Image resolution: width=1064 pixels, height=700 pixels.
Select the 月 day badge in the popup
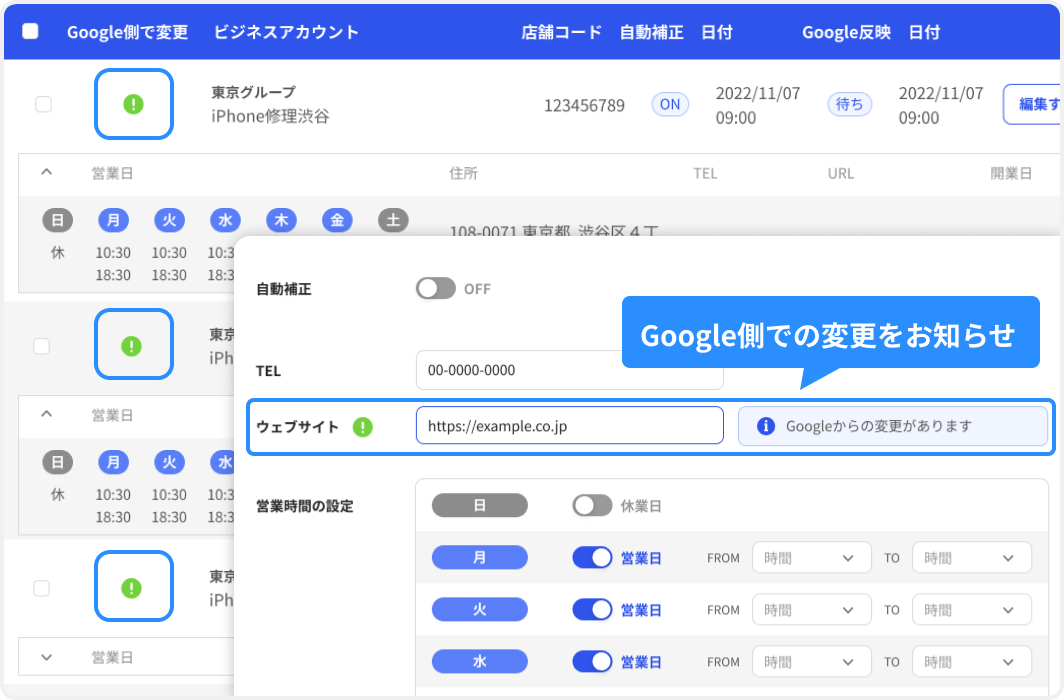coord(479,557)
